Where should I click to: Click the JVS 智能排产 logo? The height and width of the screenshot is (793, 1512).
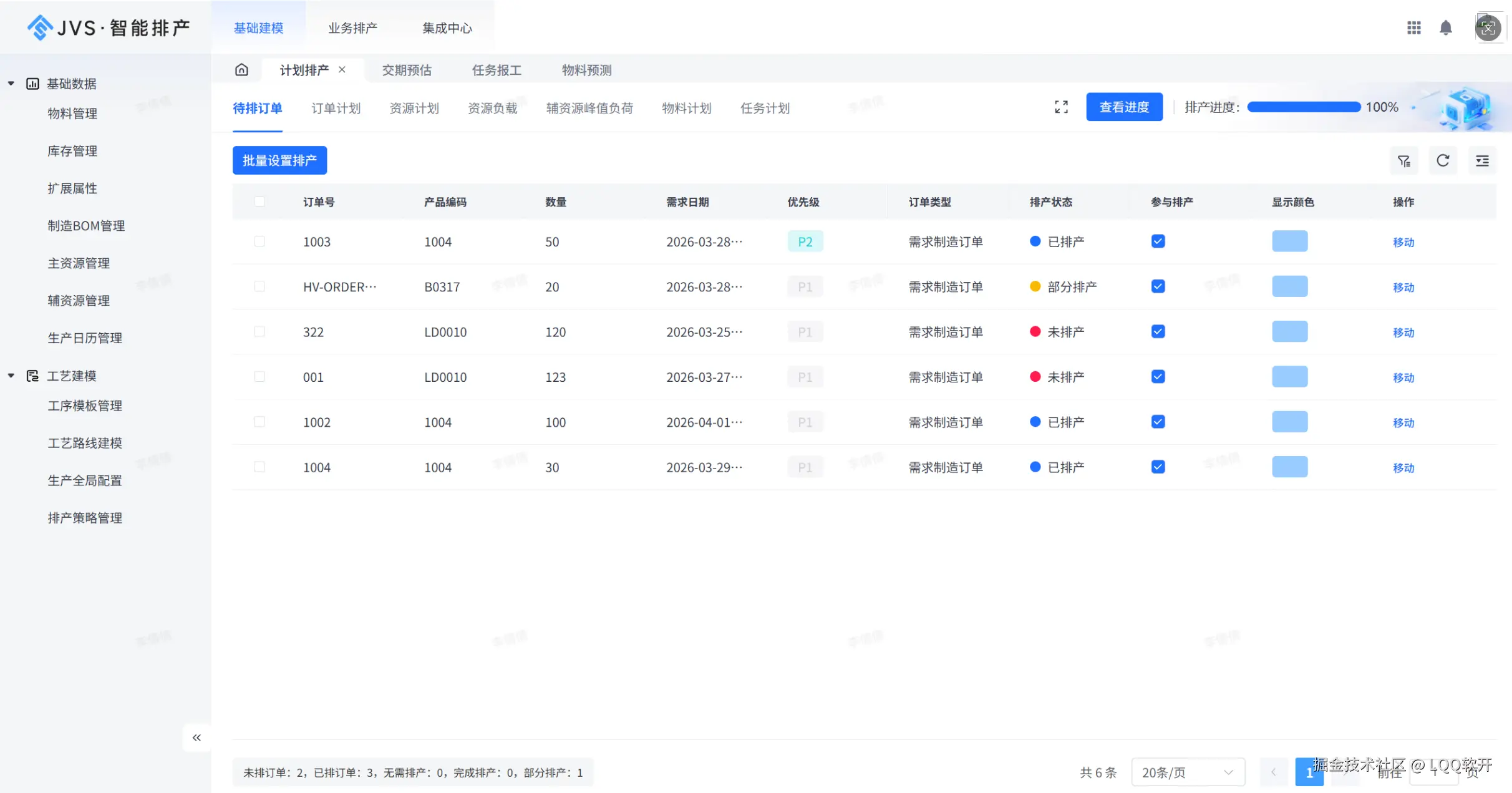[x=106, y=27]
